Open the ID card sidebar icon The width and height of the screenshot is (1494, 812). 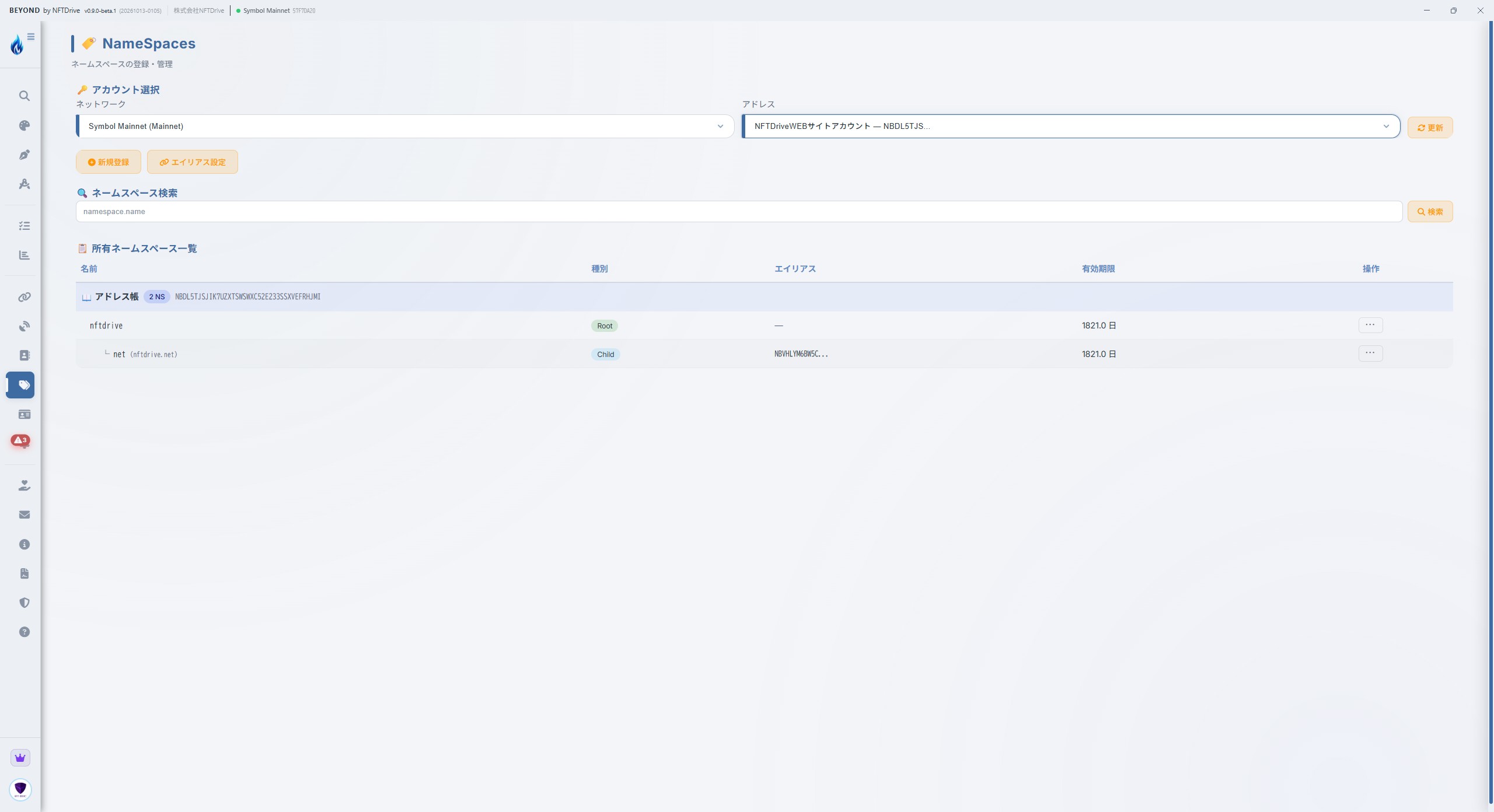pos(24,414)
